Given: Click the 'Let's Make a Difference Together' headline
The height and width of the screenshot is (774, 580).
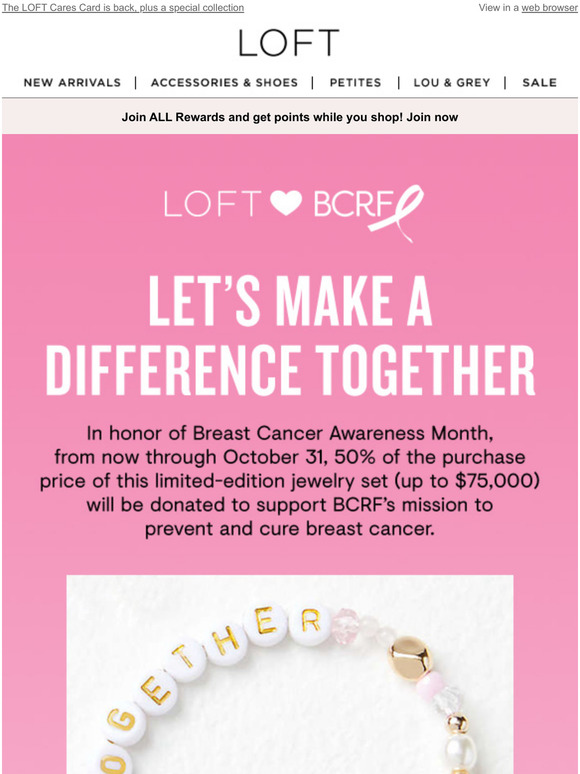Looking at the screenshot, I should [290, 336].
